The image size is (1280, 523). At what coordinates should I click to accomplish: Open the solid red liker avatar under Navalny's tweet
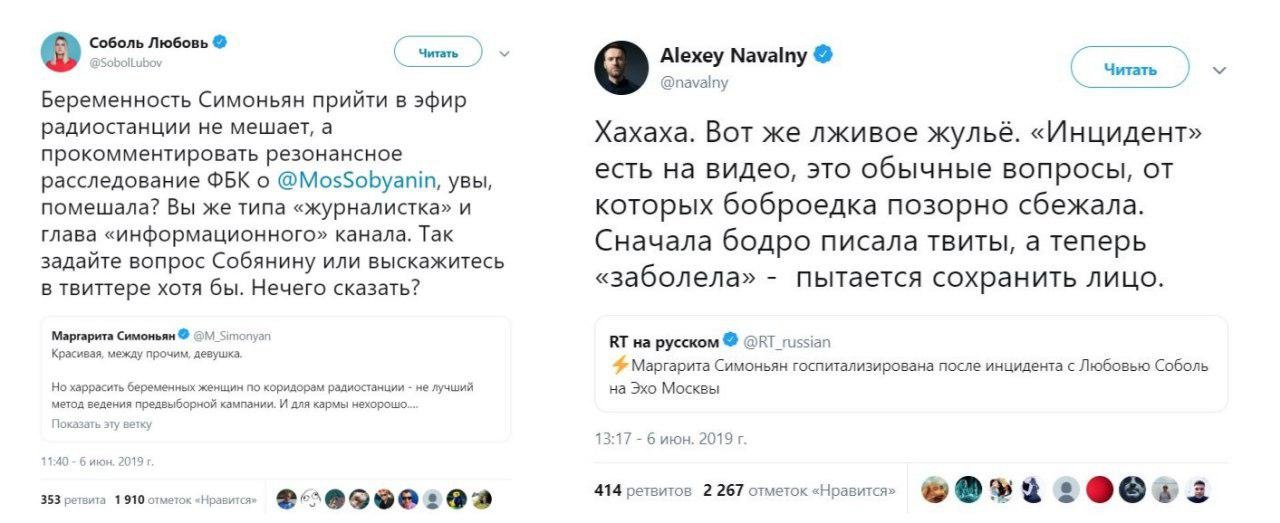point(1099,489)
